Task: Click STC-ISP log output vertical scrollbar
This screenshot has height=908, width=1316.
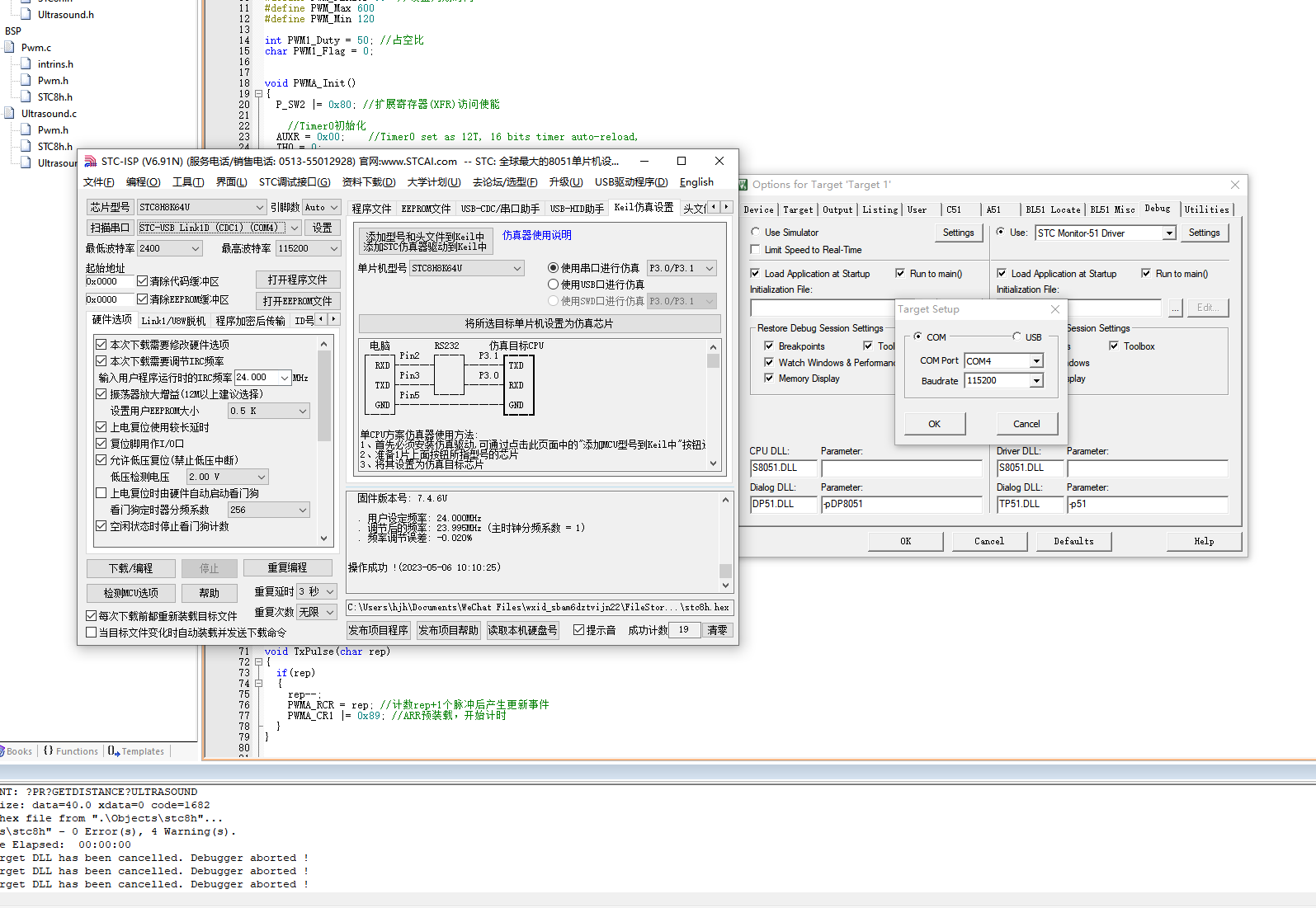Action: [x=725, y=543]
